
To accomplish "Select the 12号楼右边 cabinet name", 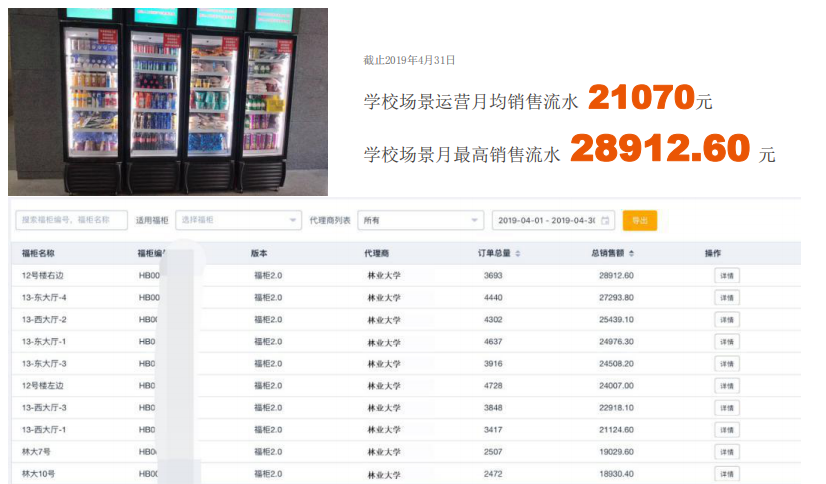I will (43, 275).
